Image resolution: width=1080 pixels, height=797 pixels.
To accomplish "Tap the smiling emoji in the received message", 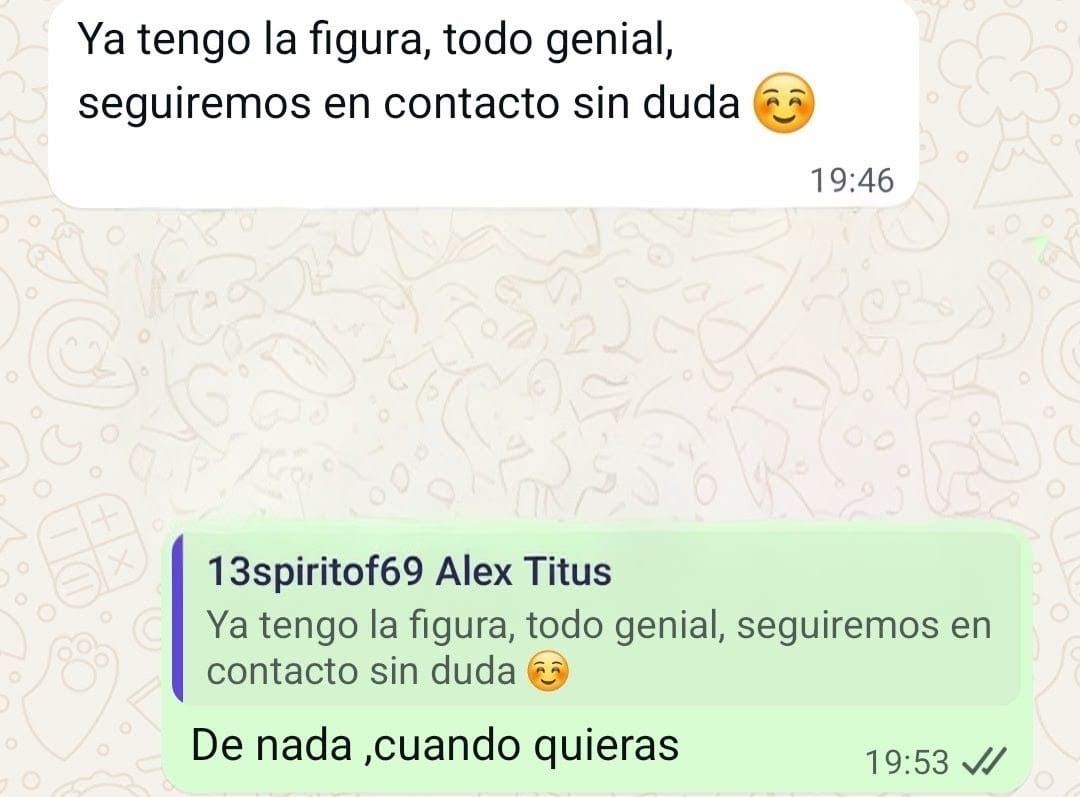I will click(784, 103).
